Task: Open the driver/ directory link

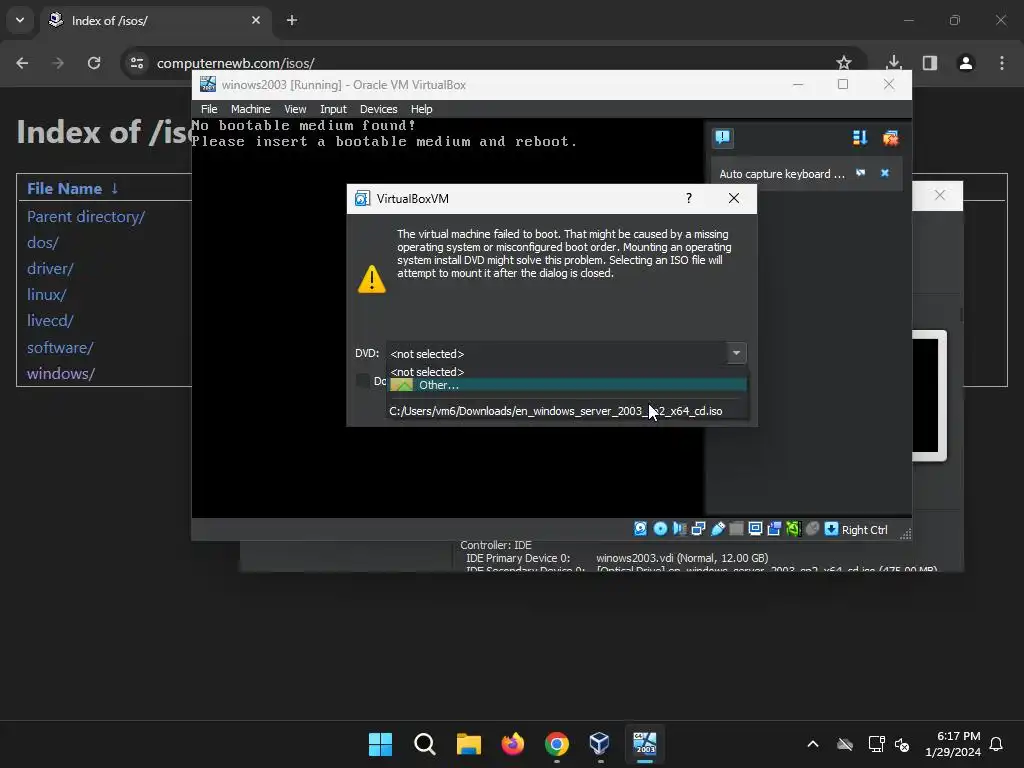Action: point(50,268)
